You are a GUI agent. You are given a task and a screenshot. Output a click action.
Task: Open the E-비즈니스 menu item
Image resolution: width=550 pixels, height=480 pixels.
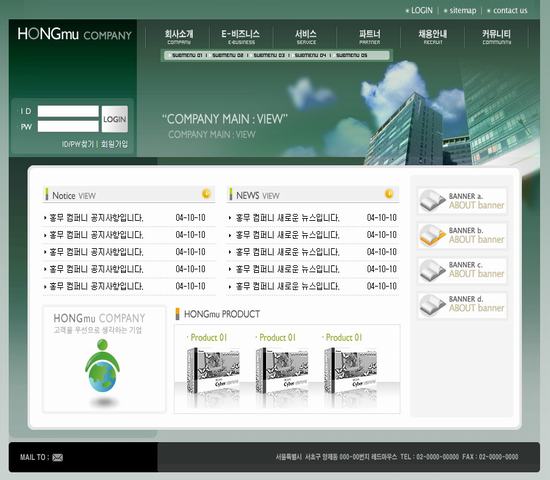point(241,37)
